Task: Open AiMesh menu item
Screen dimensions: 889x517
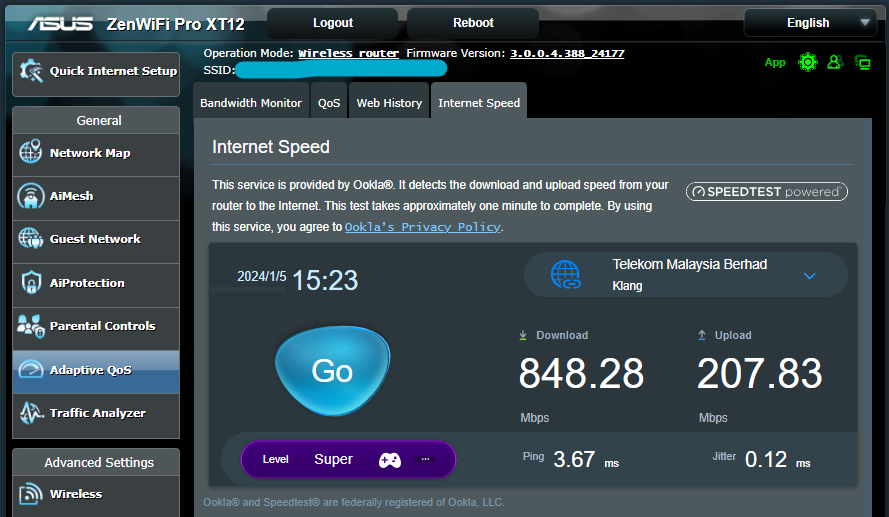Action: pyautogui.click(x=96, y=197)
